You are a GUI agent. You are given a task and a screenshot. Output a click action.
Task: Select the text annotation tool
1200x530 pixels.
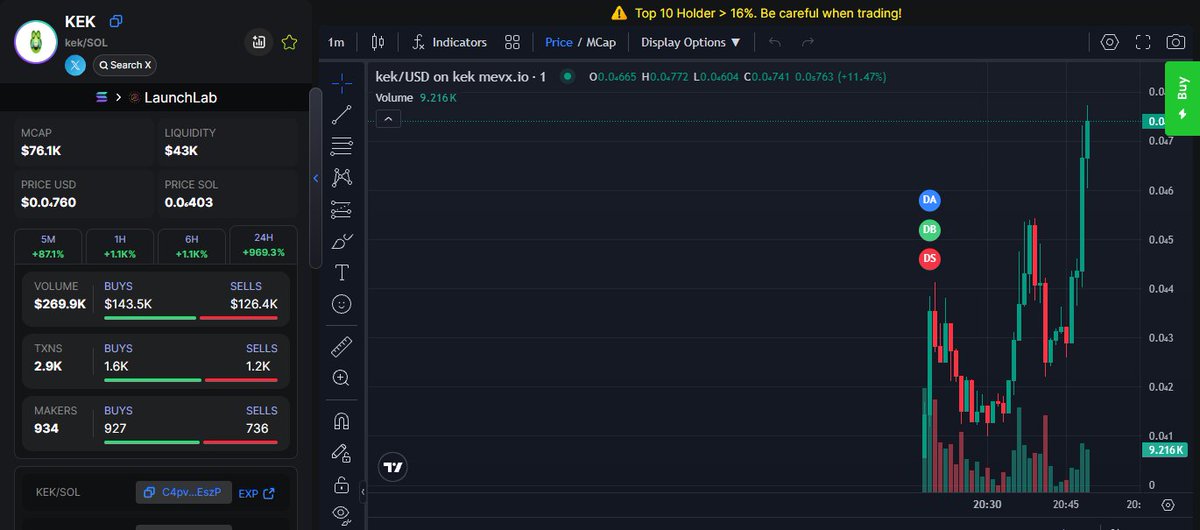pyautogui.click(x=342, y=272)
